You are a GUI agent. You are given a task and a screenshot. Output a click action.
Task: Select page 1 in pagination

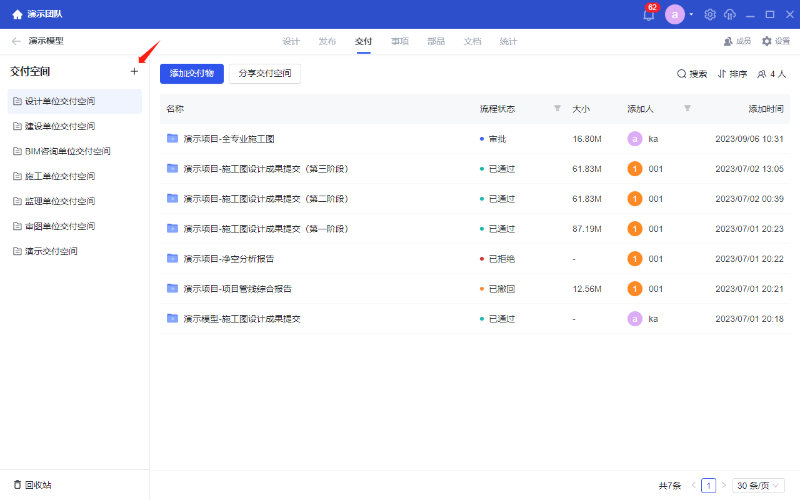point(708,485)
